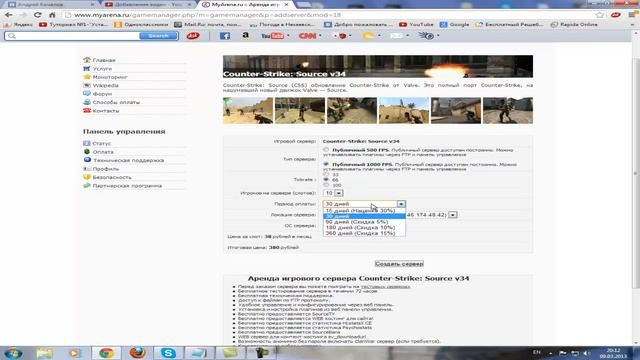
Task: Click the blue Search button
Action: point(159,36)
